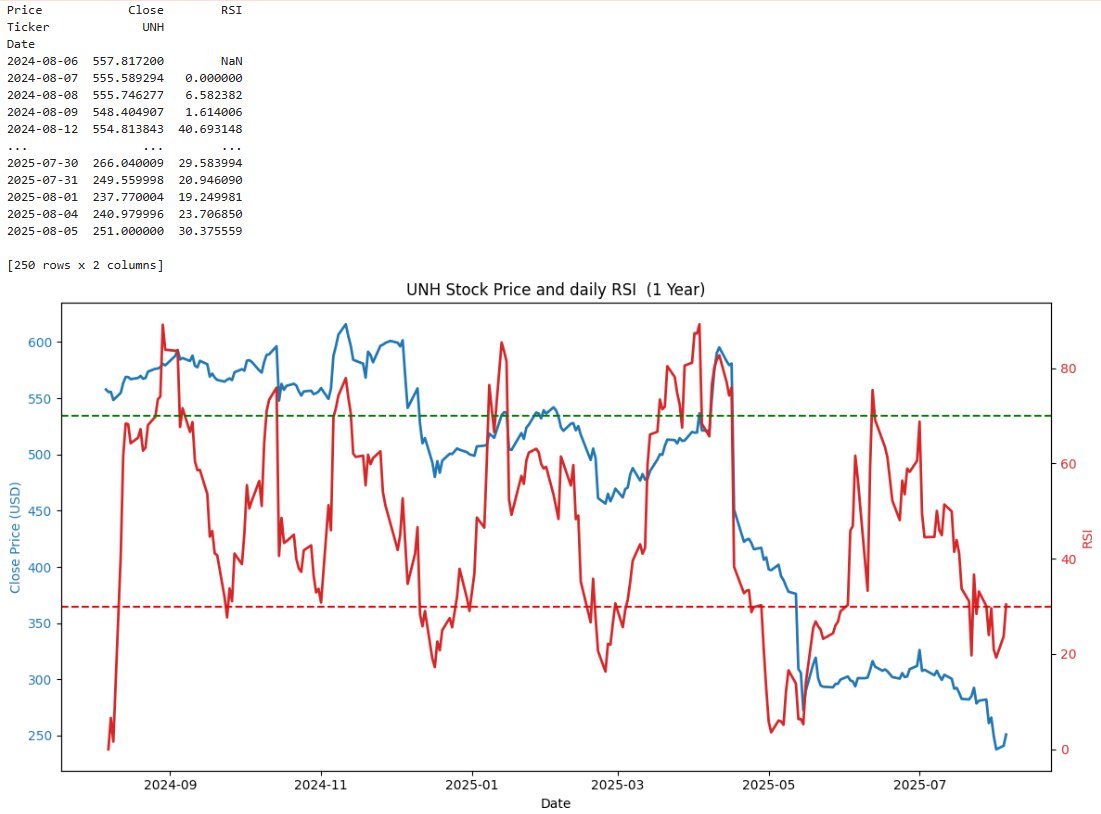Click the 400 price axis tick label
The image size is (1101, 814).
click(40, 567)
